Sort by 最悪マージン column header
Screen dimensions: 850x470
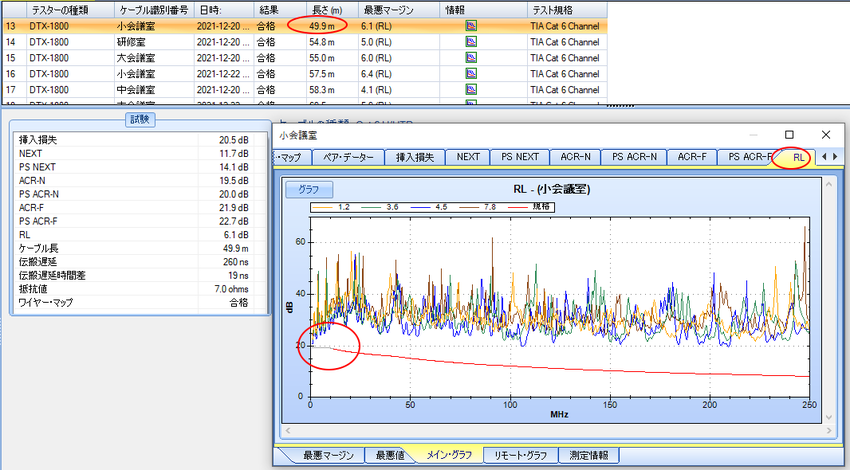(x=399, y=10)
